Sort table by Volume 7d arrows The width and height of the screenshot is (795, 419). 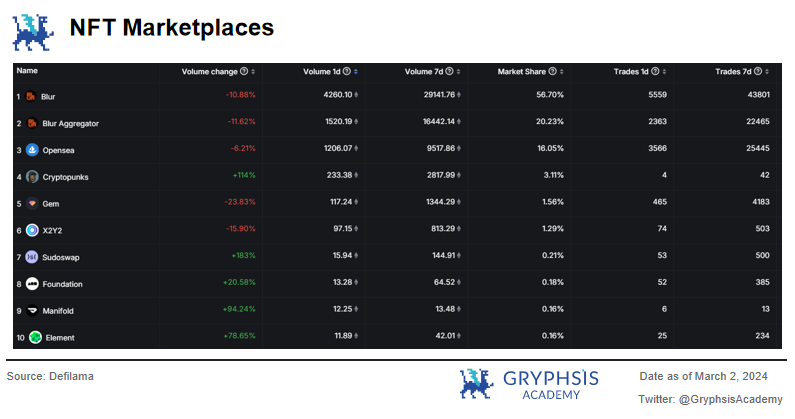point(458,72)
